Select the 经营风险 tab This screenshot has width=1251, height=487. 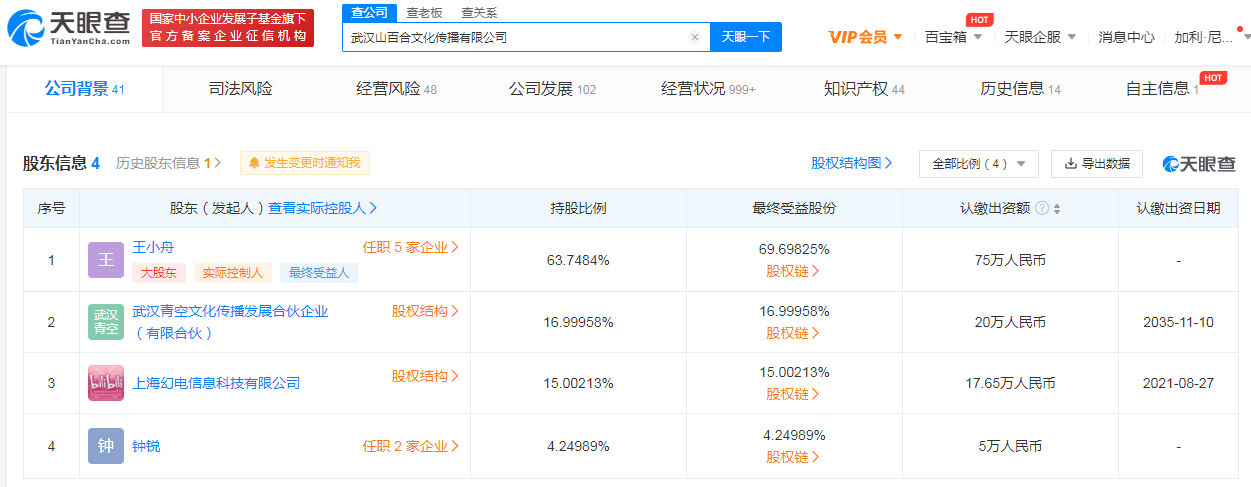tap(397, 89)
